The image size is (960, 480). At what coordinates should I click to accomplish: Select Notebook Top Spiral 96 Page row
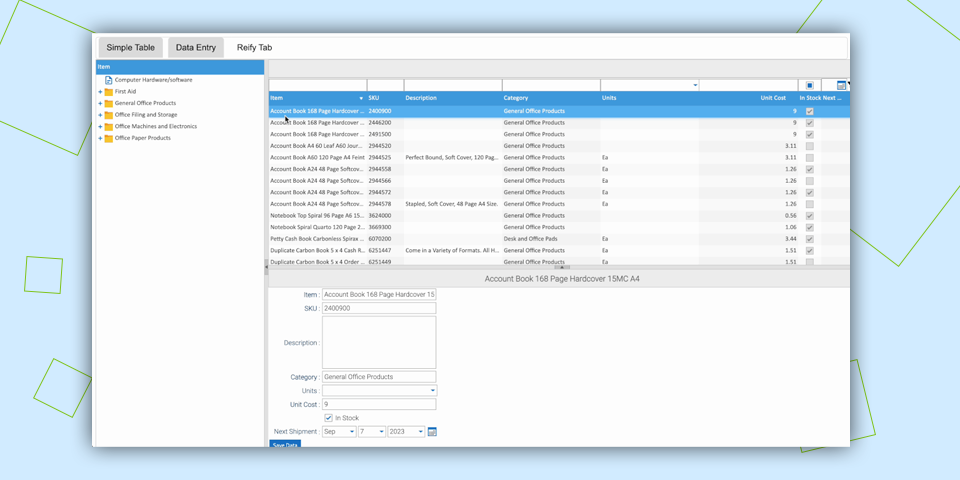coord(559,216)
